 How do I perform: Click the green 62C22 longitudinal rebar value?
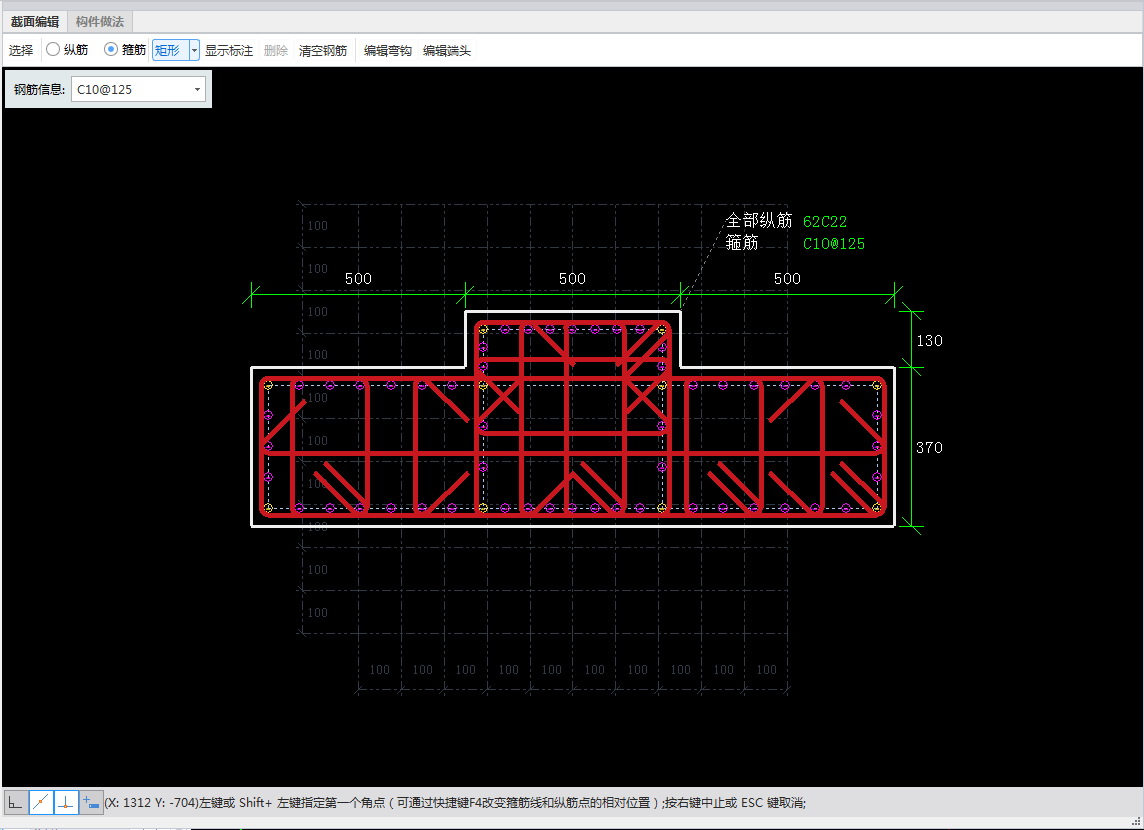click(825, 222)
